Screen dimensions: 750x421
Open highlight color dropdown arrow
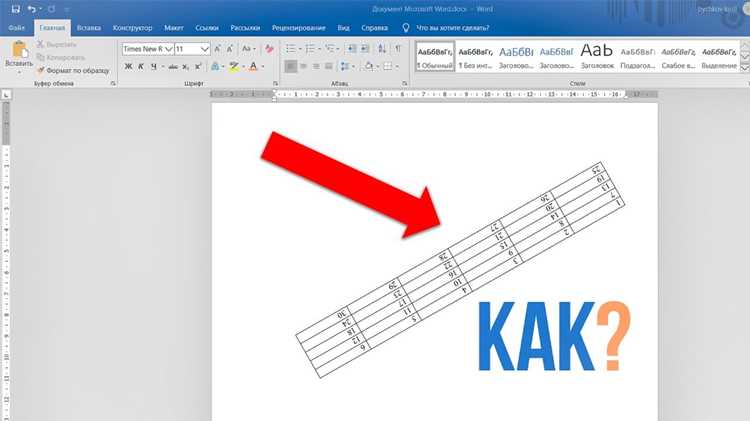[x=243, y=66]
